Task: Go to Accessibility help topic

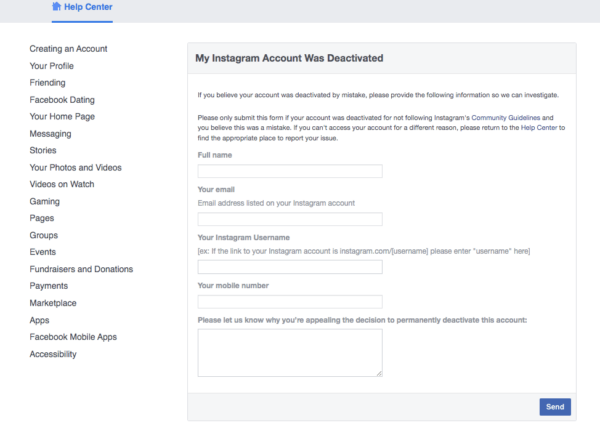Action: [x=52, y=354]
